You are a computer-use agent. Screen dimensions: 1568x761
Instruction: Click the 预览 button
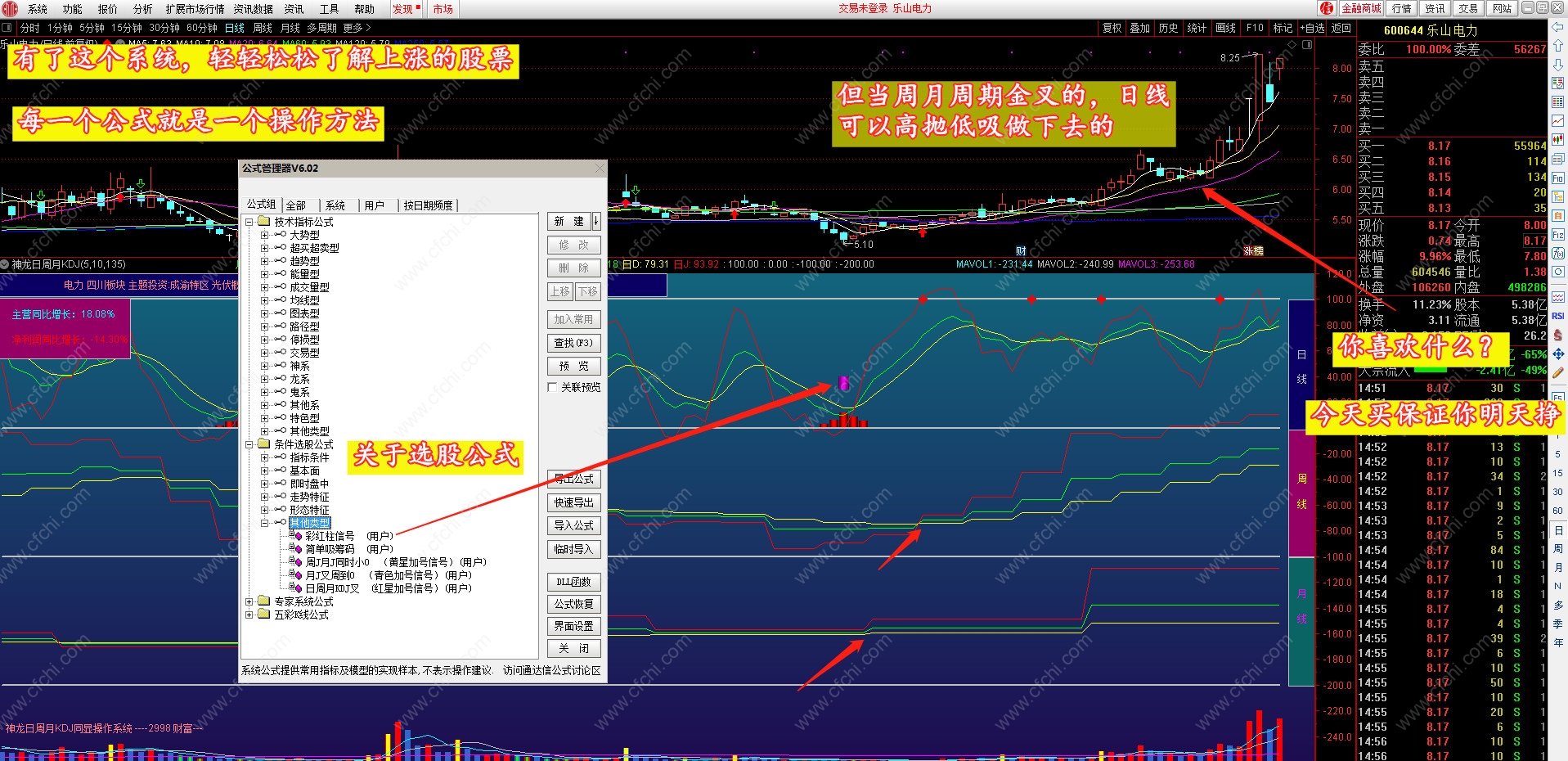574,366
